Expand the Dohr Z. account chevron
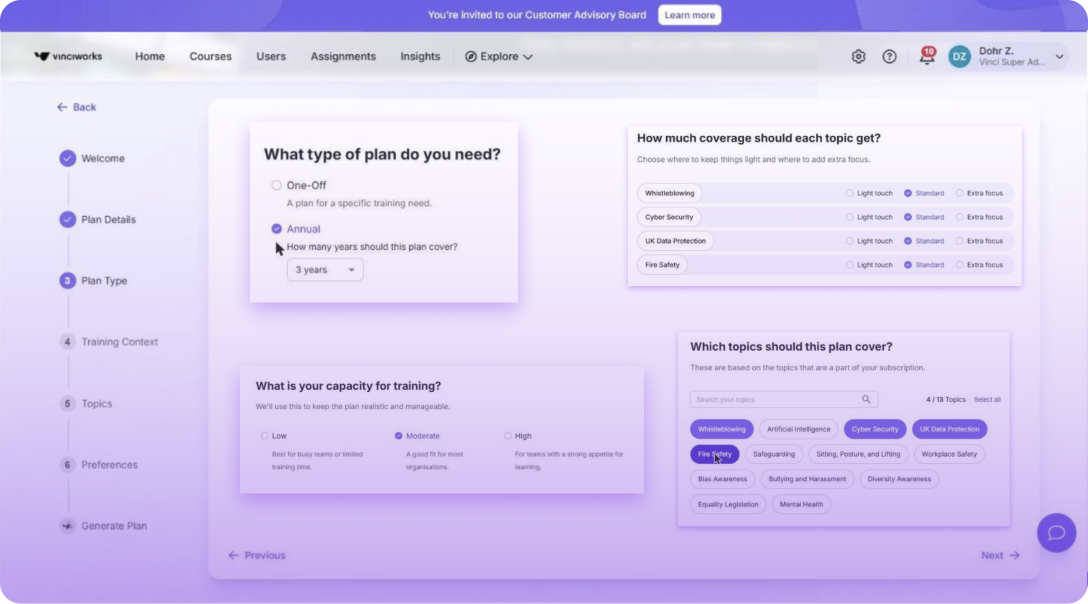Image resolution: width=1088 pixels, height=604 pixels. (x=1060, y=57)
